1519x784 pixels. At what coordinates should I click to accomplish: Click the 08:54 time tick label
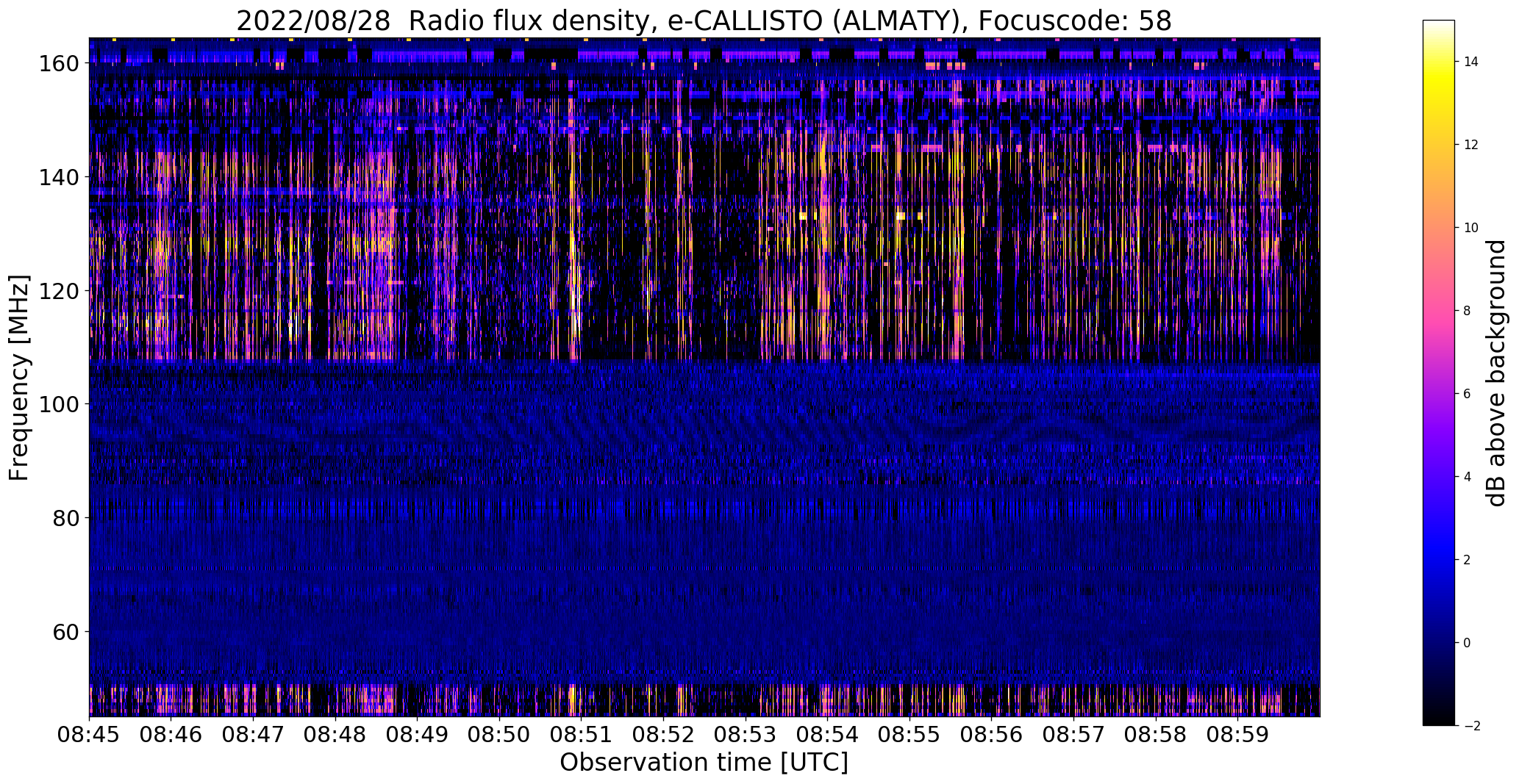coord(828,734)
